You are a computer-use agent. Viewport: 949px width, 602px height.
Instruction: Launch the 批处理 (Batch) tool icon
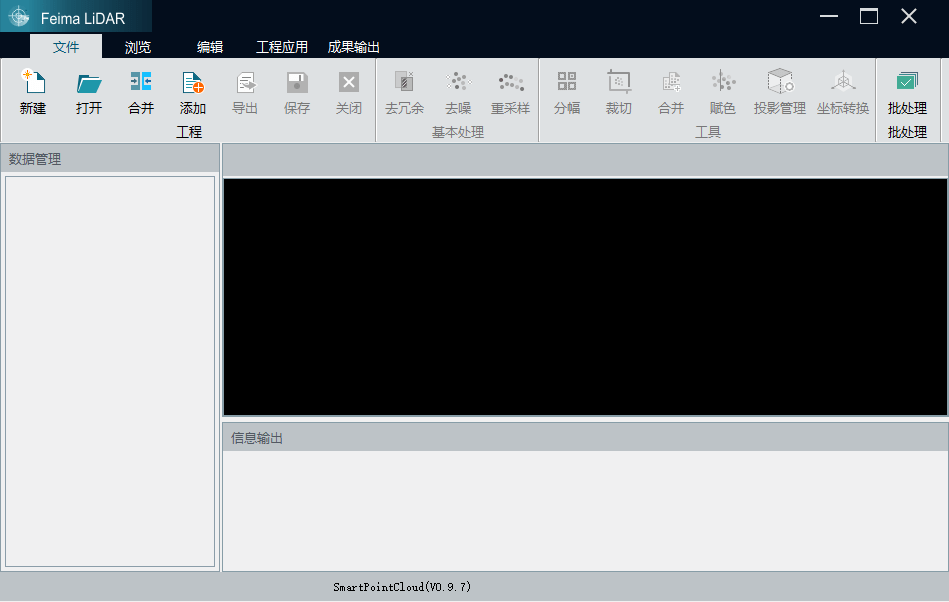(x=907, y=82)
